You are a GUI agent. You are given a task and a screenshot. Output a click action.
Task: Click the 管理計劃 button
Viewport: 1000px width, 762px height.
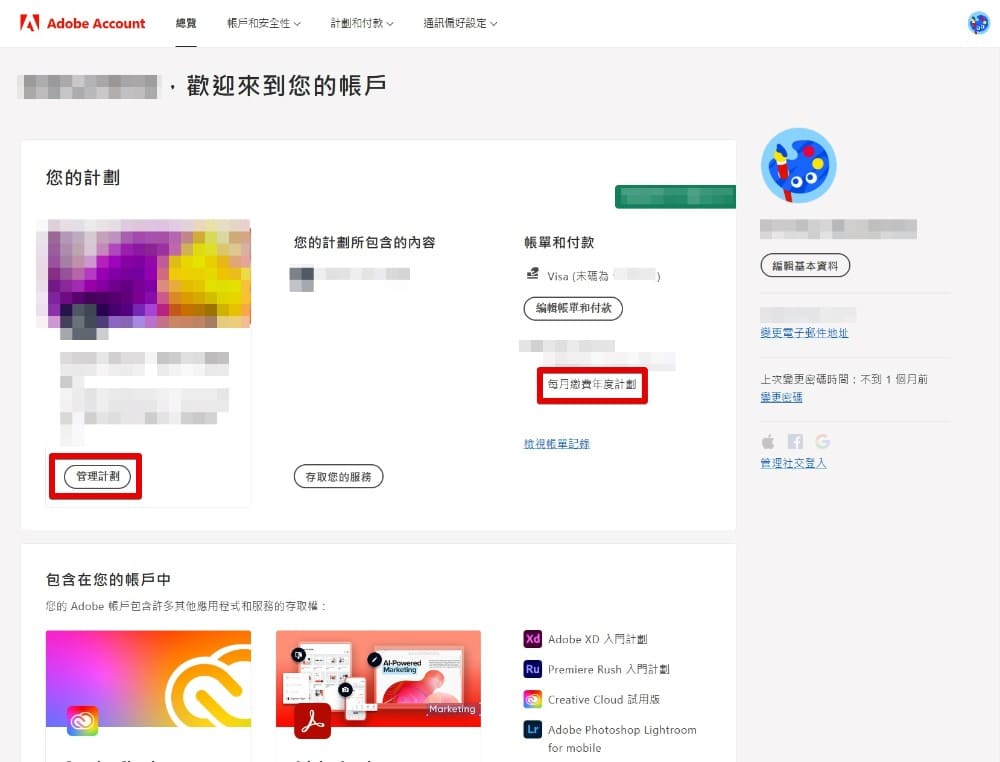(97, 477)
